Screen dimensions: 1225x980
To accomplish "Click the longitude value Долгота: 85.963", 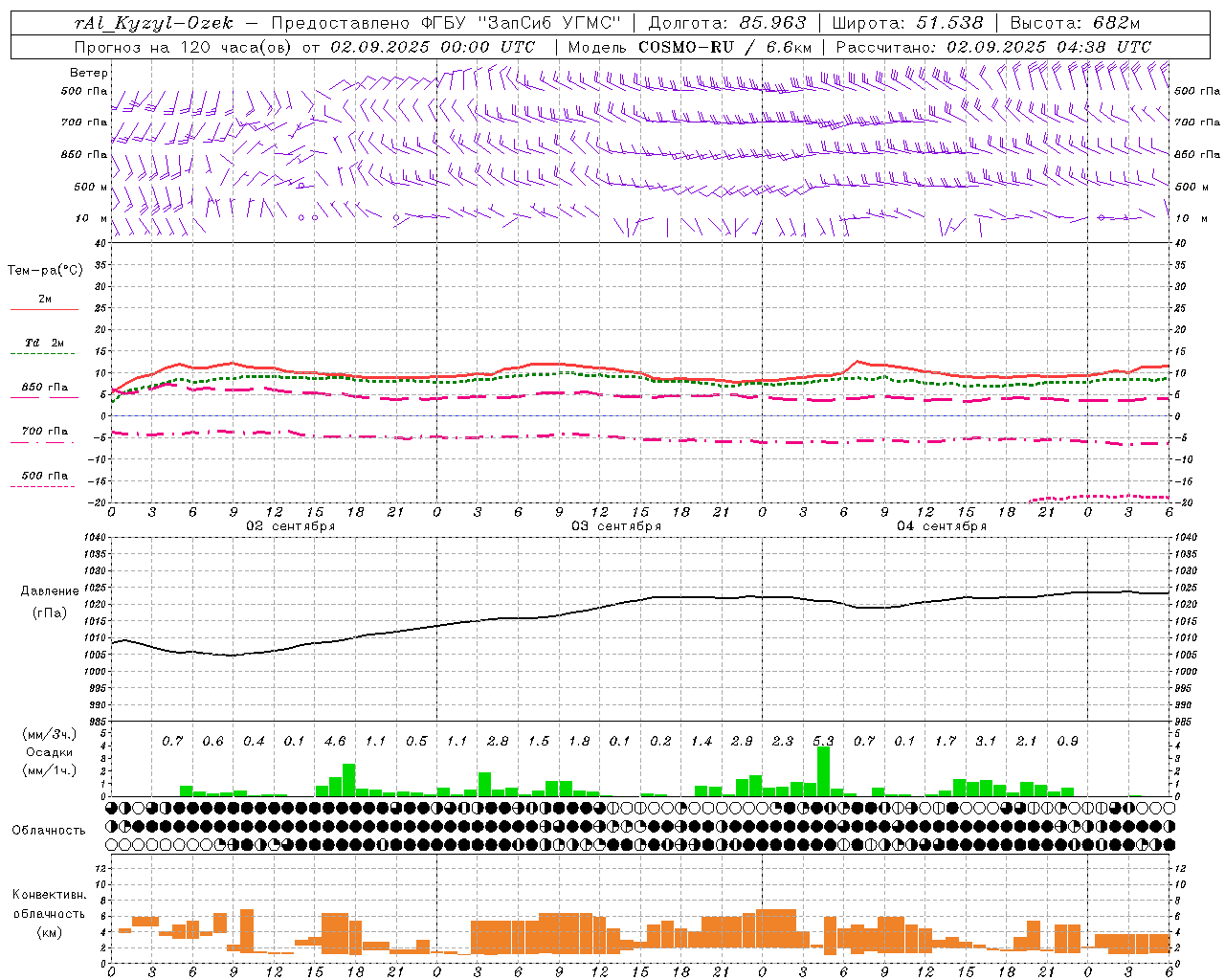I will (727, 23).
